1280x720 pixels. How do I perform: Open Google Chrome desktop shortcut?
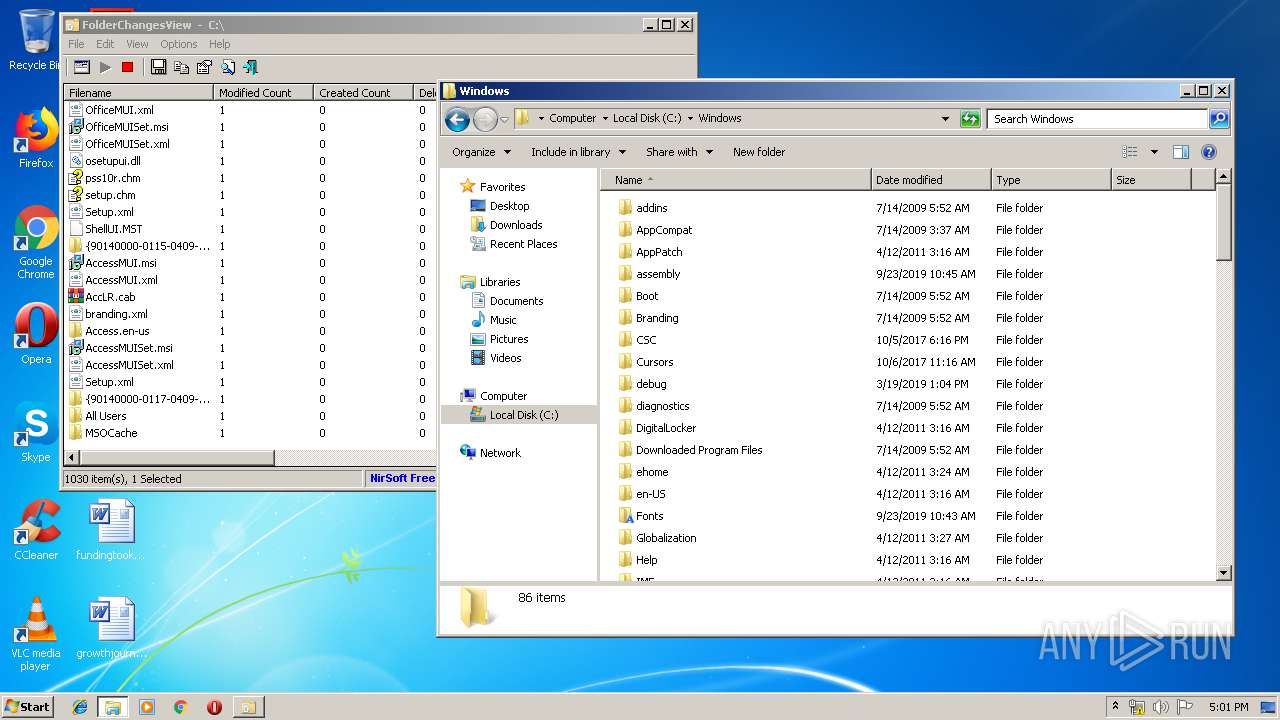click(x=36, y=243)
